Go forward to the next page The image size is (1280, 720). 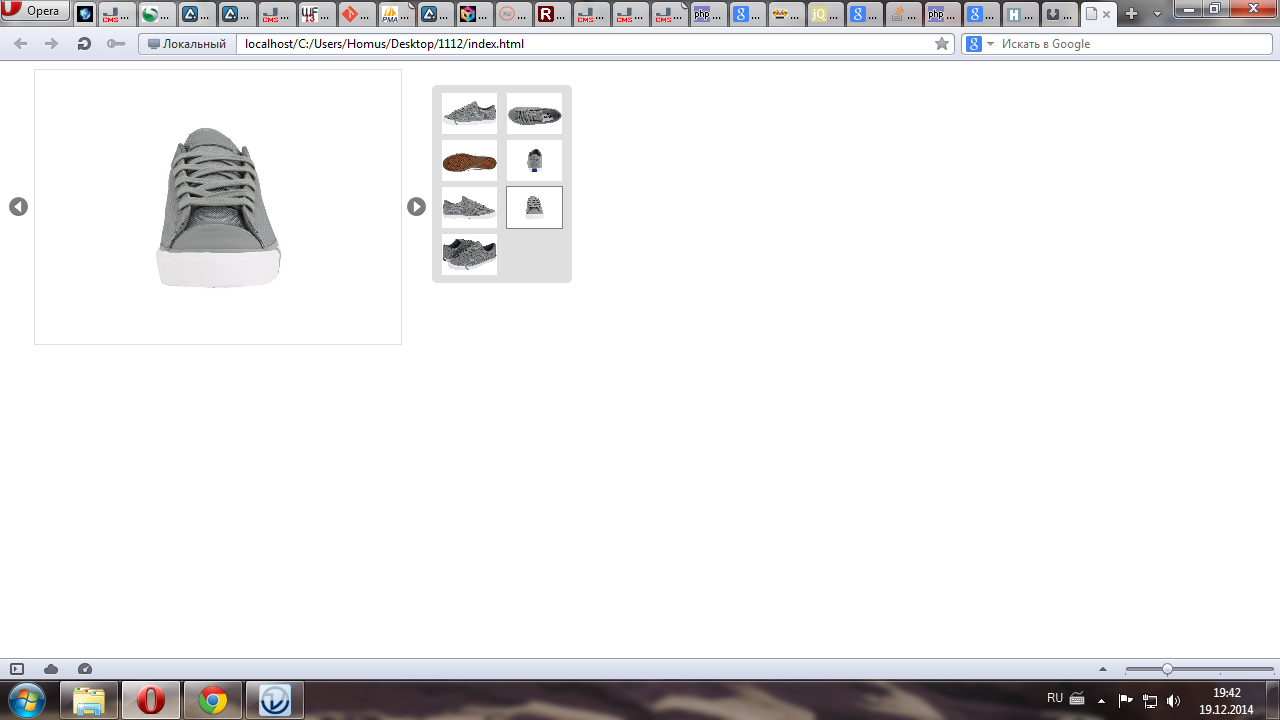(x=52, y=44)
